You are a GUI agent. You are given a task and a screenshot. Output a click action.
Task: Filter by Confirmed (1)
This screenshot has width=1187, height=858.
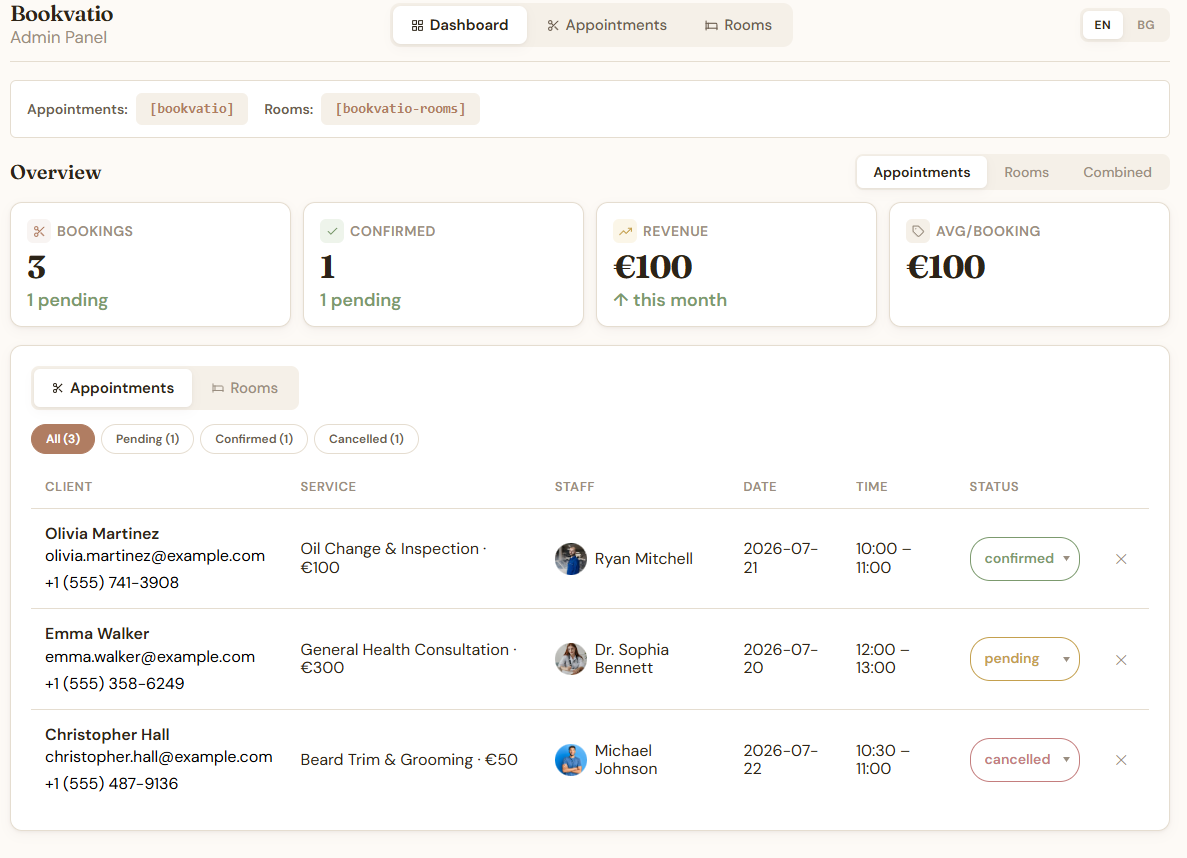(254, 439)
